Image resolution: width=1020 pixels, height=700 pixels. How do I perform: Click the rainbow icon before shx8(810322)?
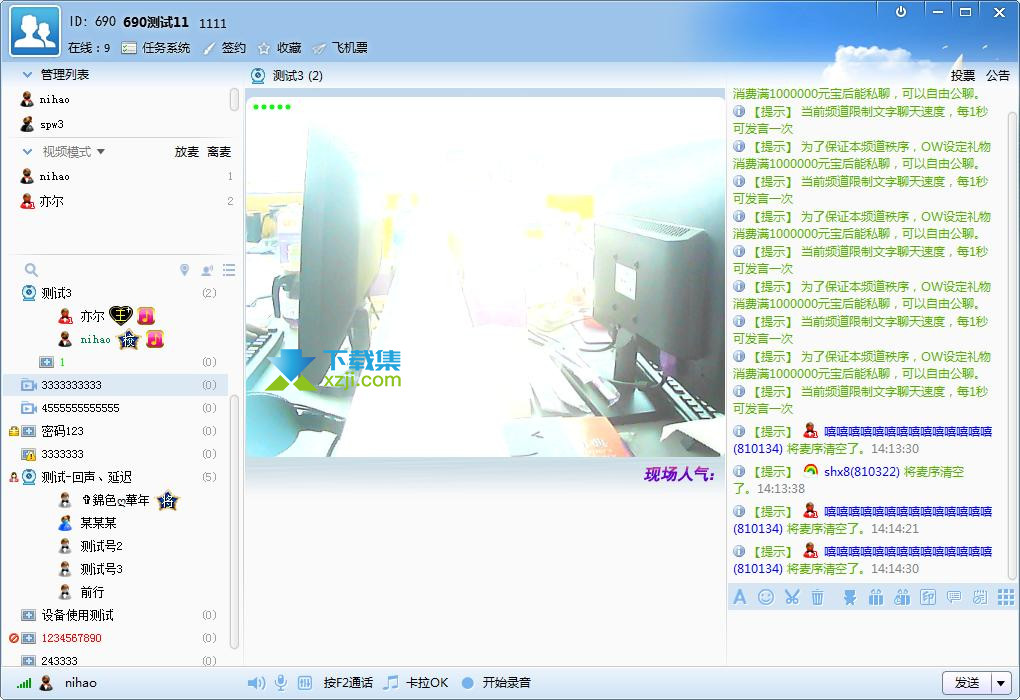[x=810, y=471]
